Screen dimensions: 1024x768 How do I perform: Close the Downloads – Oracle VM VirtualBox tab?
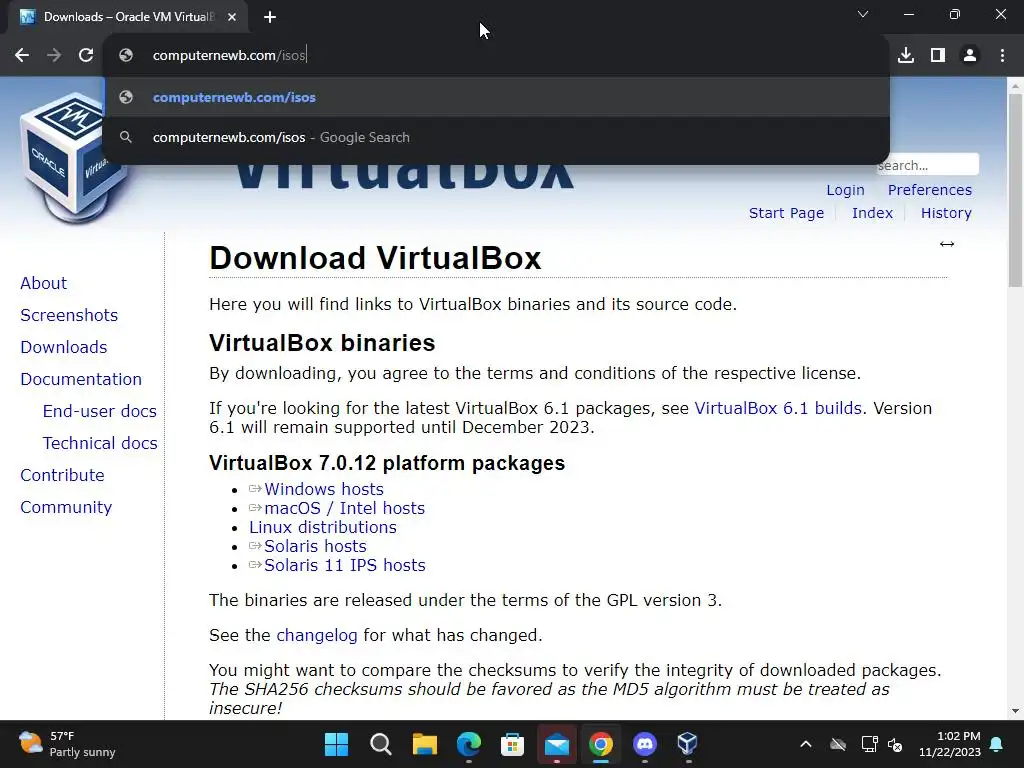pyautogui.click(x=232, y=17)
